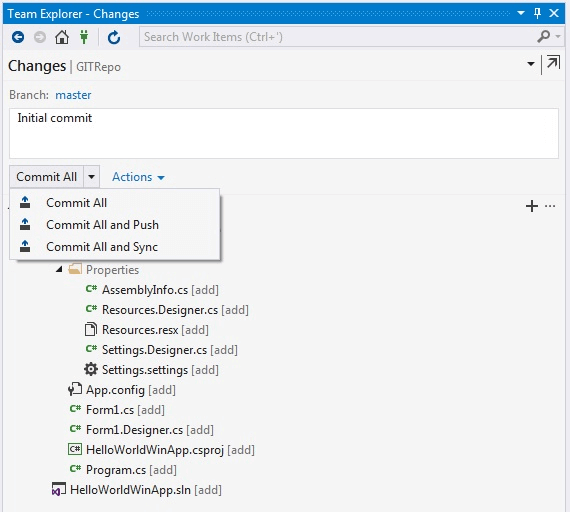
Task: Click gear icon of Settings.settings
Action: pyautogui.click(x=91, y=369)
